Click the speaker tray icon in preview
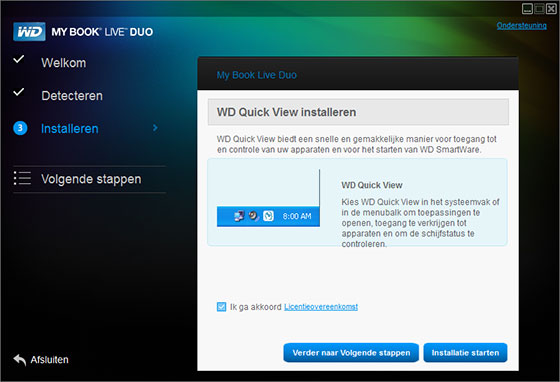The image size is (560, 382). (x=254, y=216)
